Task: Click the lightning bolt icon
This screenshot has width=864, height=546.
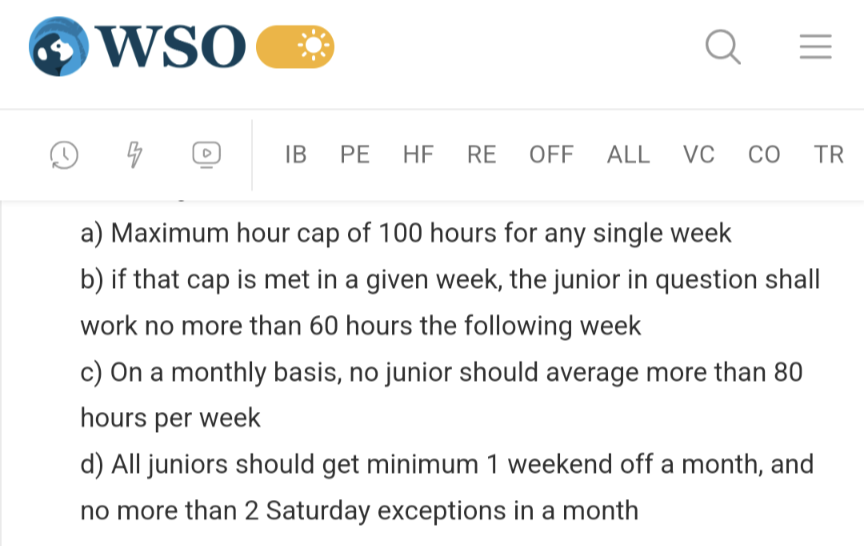Action: click(133, 154)
